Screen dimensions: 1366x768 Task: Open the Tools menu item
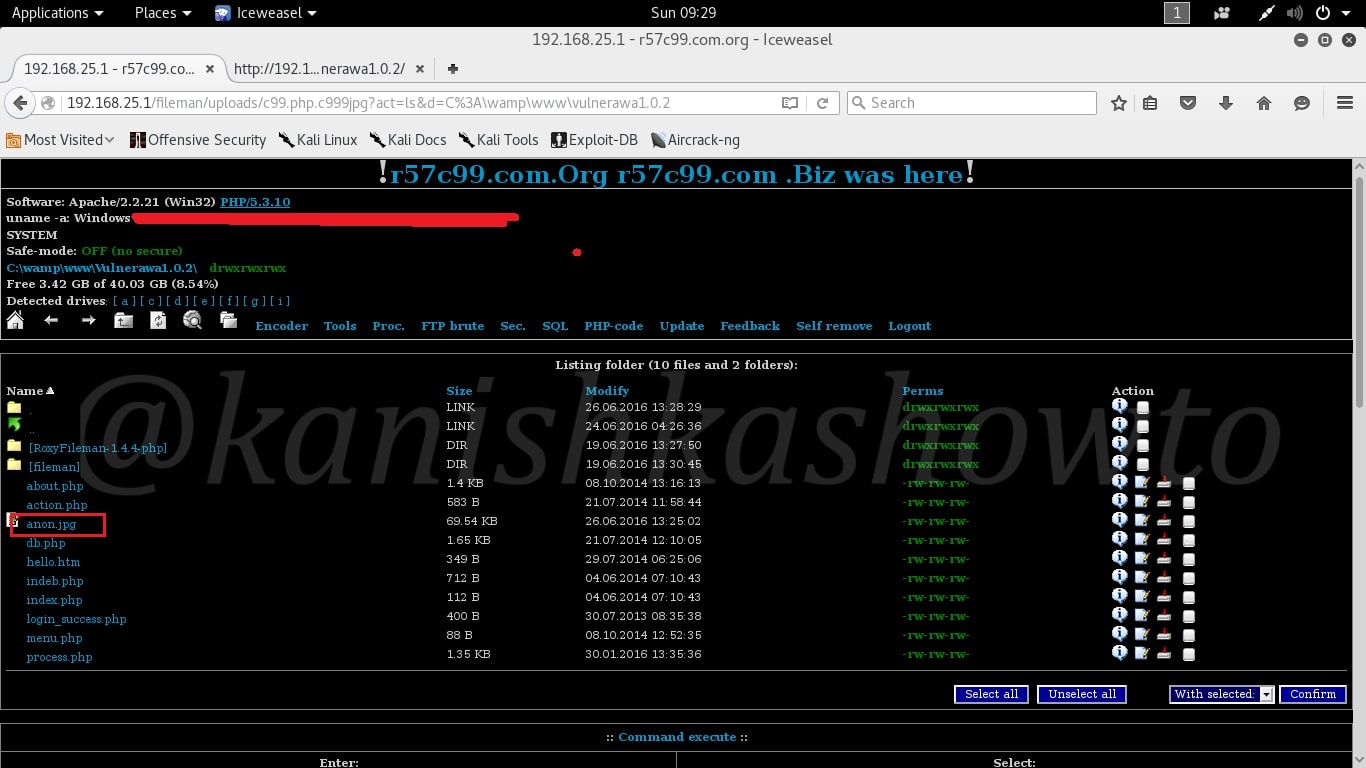tap(340, 326)
